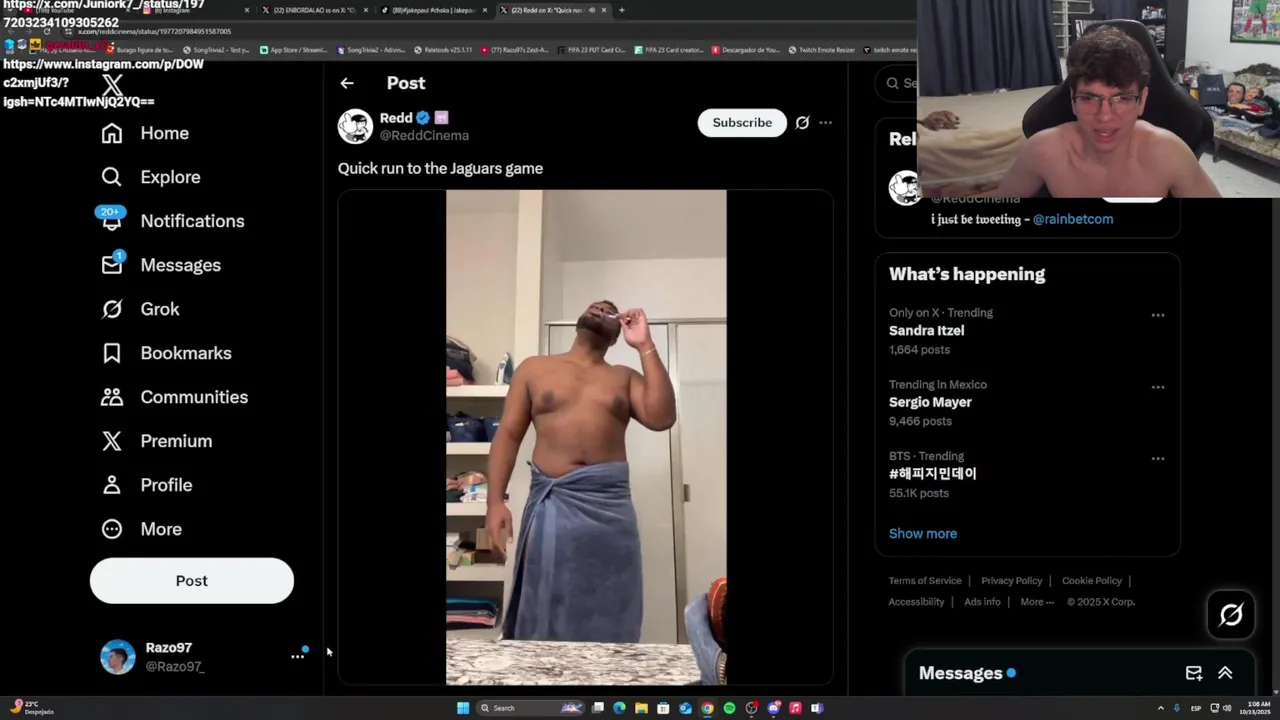Open trending topic Sandra Itzel
Screen dimensions: 1280x720
pos(926,331)
